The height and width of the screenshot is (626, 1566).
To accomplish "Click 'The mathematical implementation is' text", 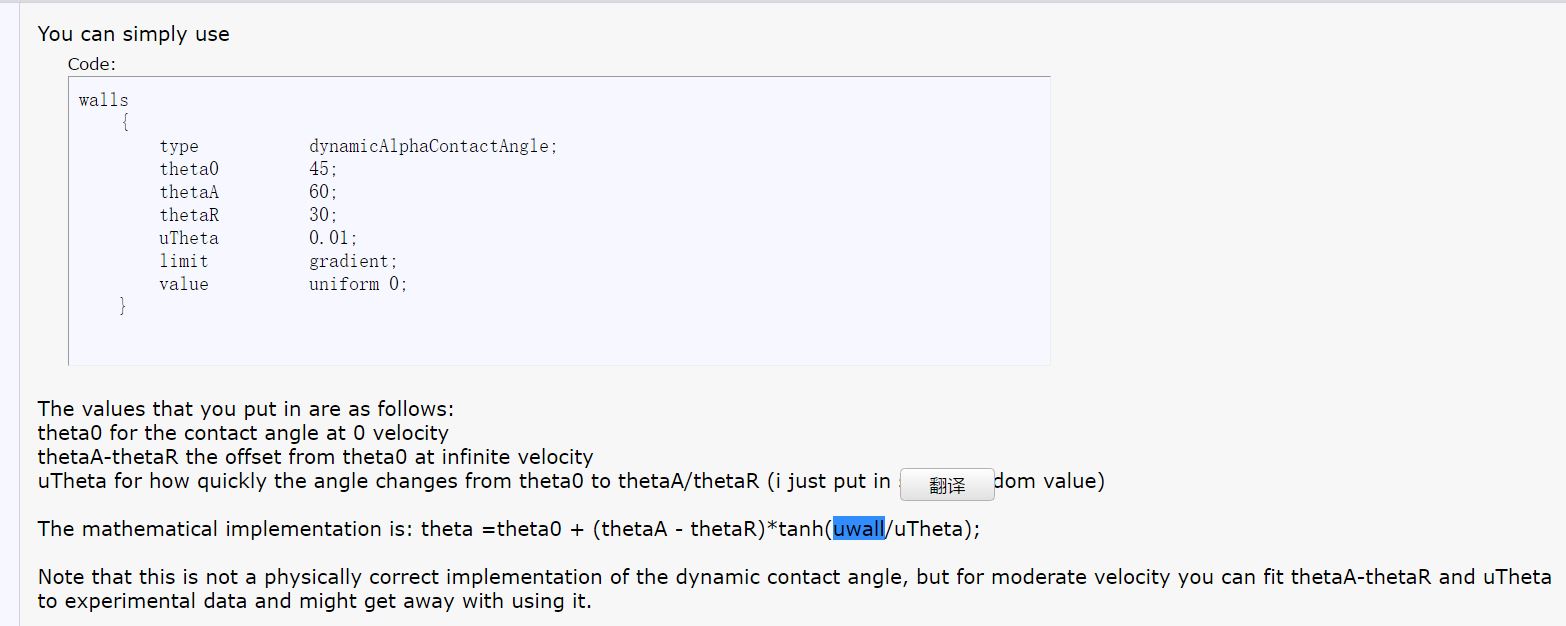I will coord(225,529).
